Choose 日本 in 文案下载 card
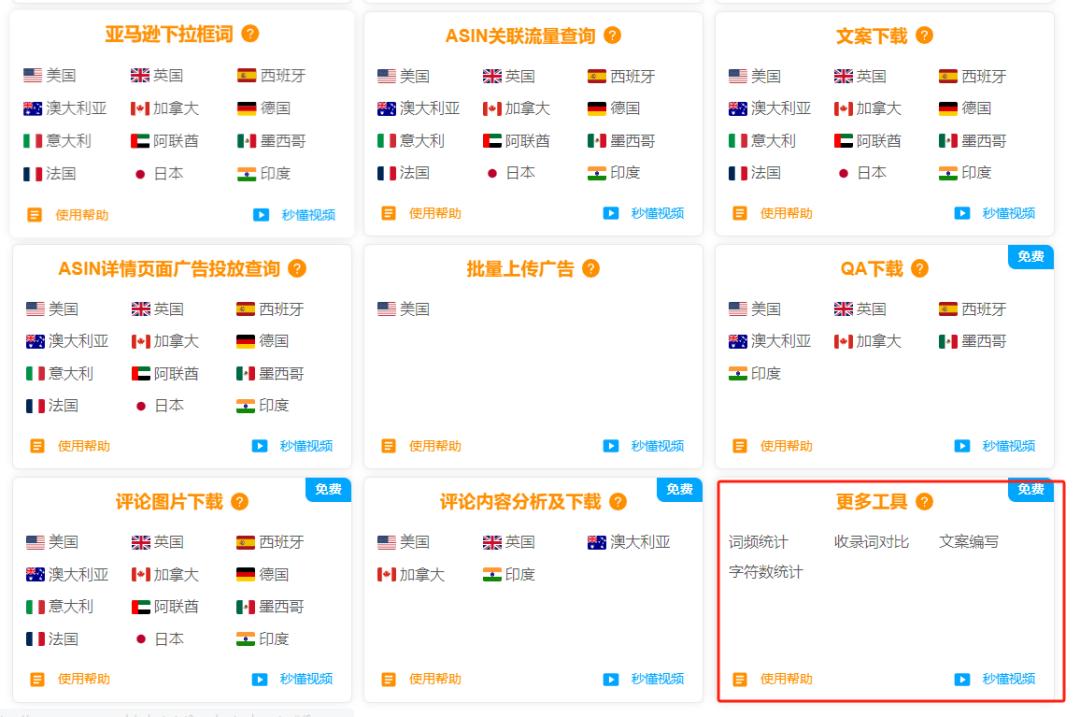 861,173
